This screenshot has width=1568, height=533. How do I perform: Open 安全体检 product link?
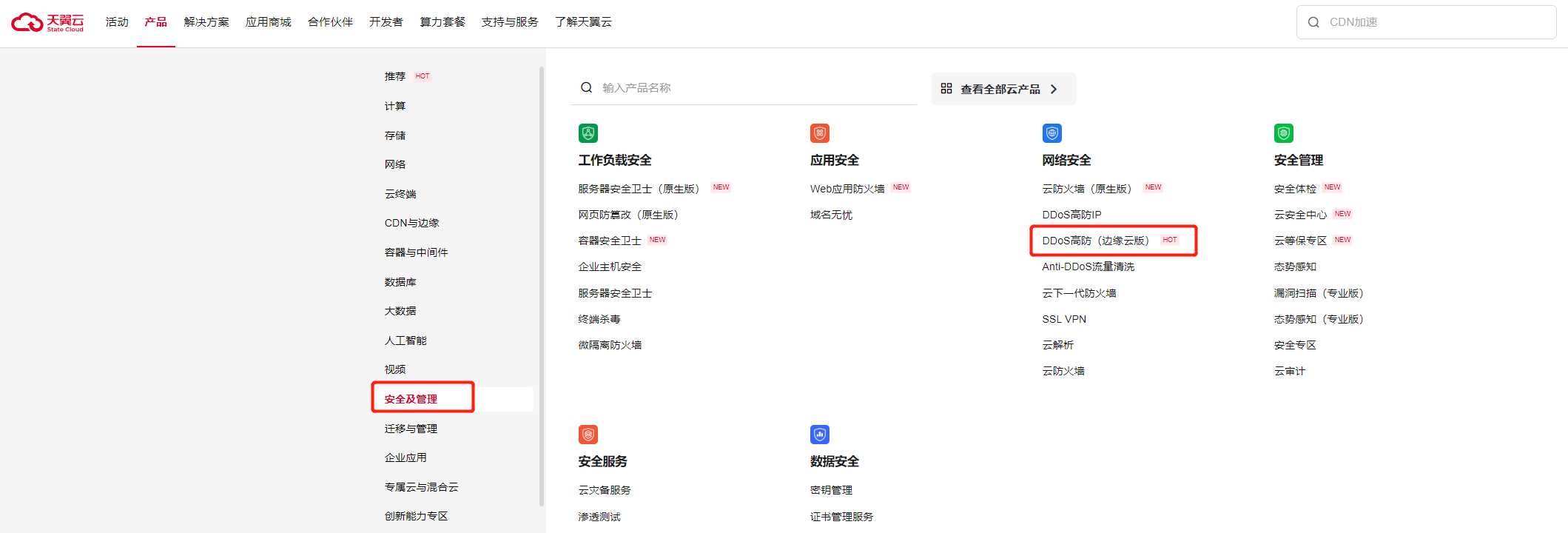pyautogui.click(x=1295, y=189)
